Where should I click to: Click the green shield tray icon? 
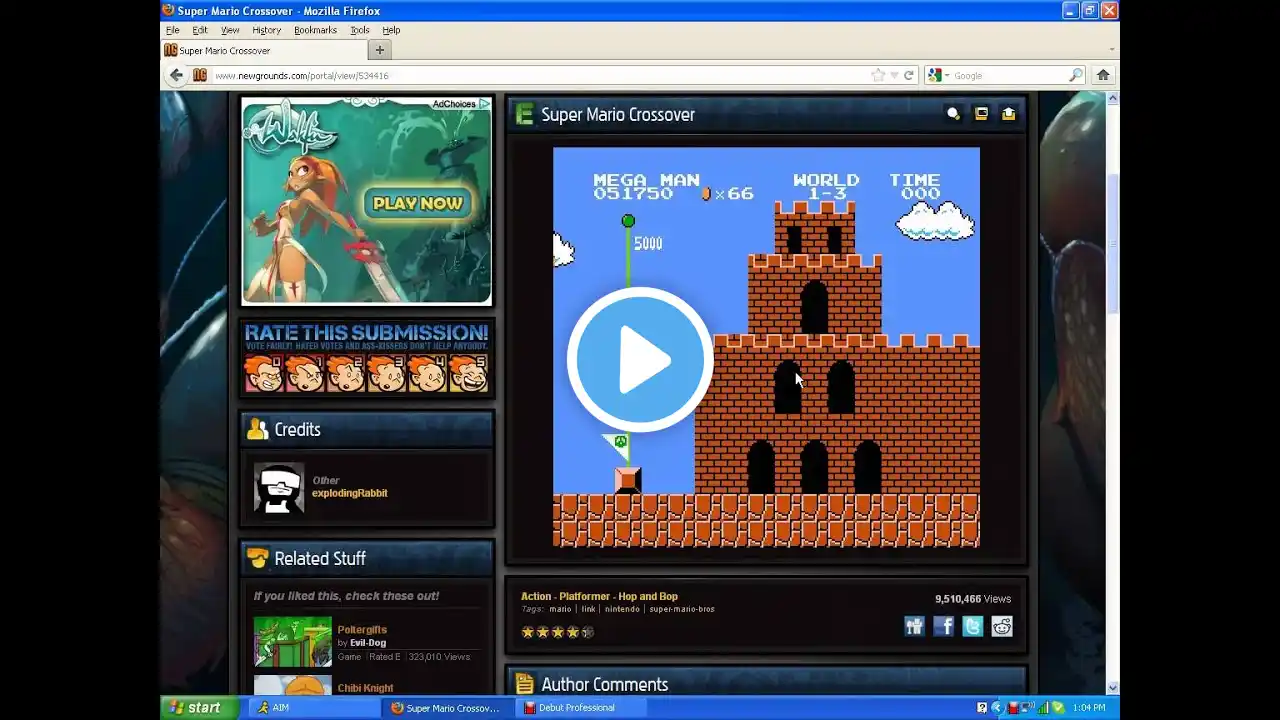tap(1058, 708)
